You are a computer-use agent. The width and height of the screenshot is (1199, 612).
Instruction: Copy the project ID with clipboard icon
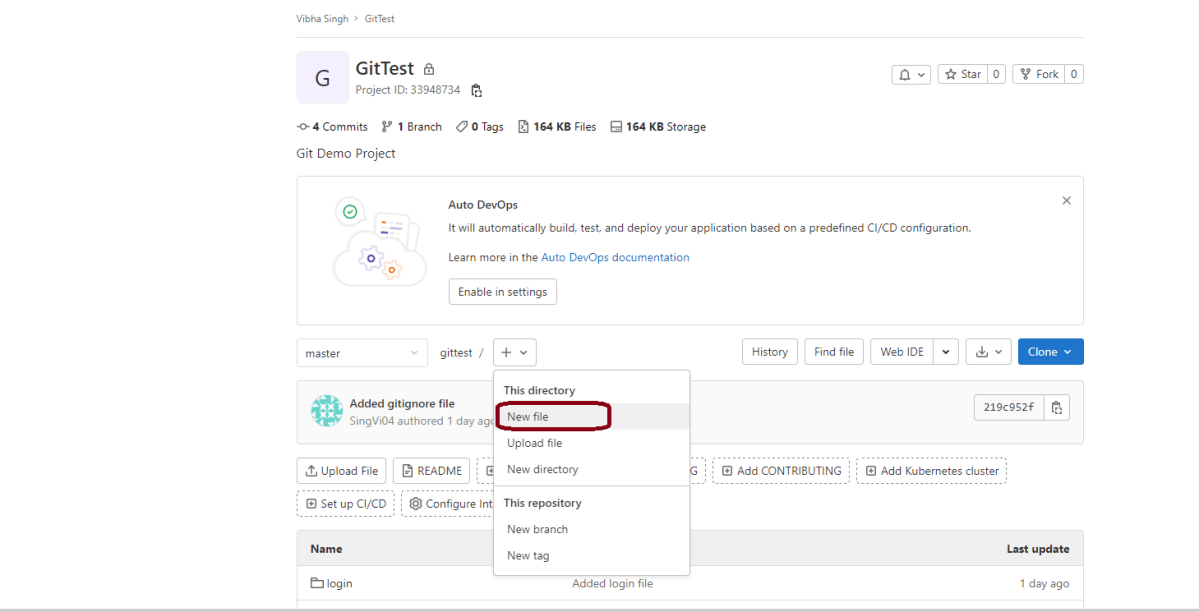476,91
